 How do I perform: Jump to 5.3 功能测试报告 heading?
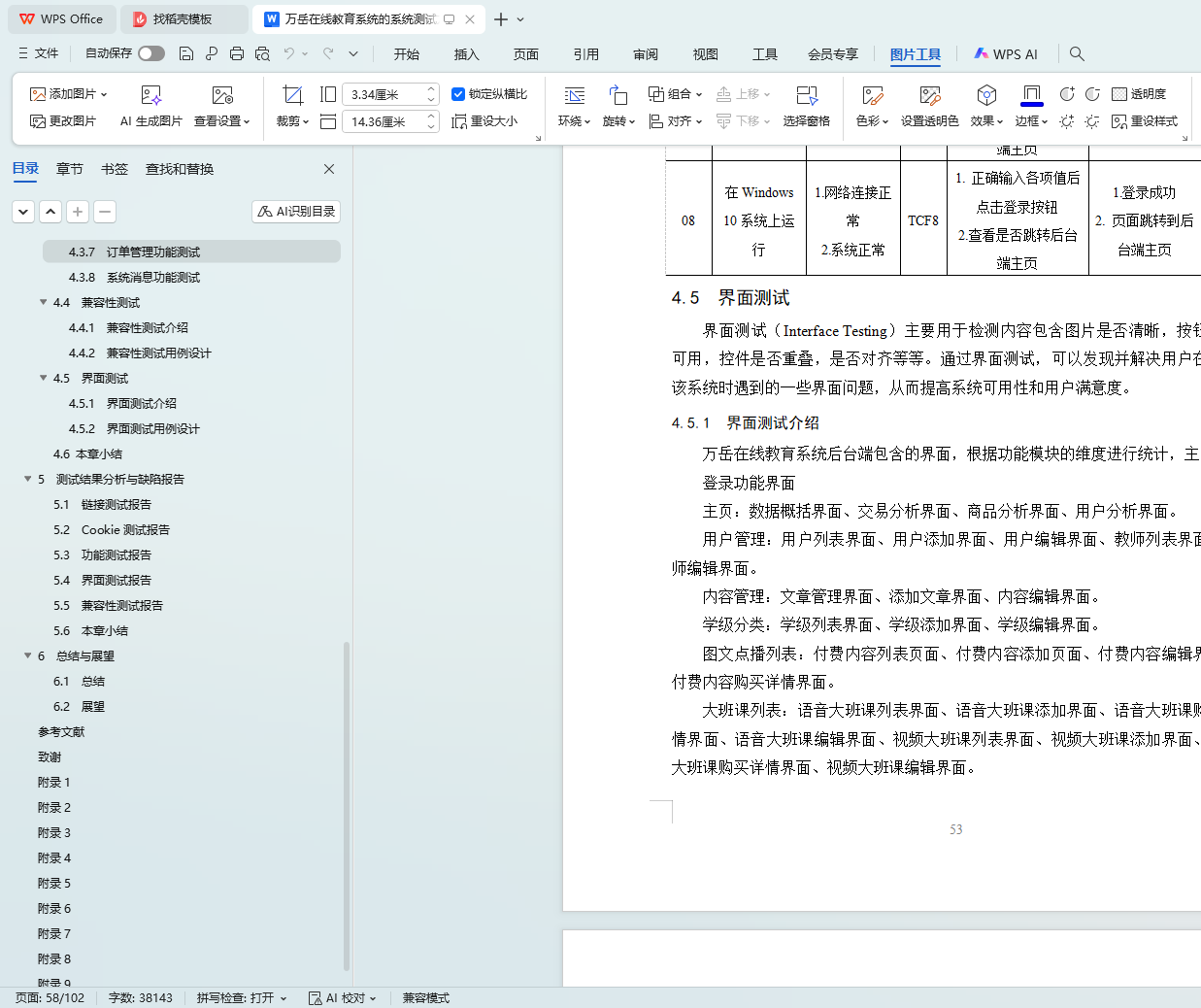tap(116, 554)
